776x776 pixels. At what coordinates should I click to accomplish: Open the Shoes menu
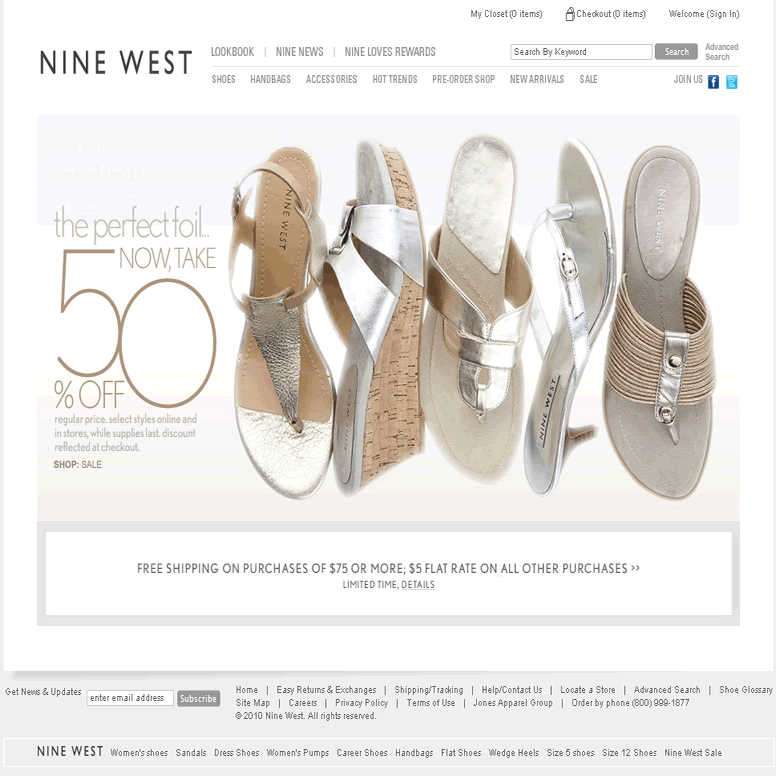(x=223, y=79)
